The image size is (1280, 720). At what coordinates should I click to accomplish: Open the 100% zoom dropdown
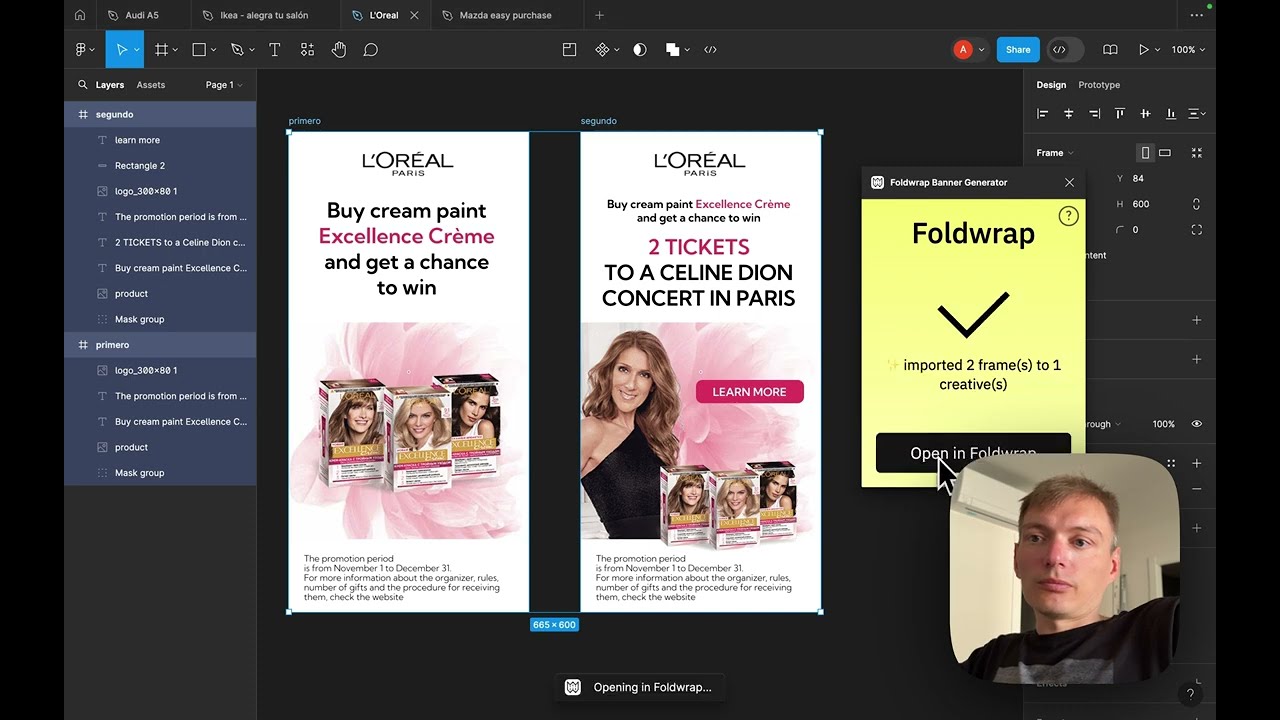pyautogui.click(x=1188, y=49)
